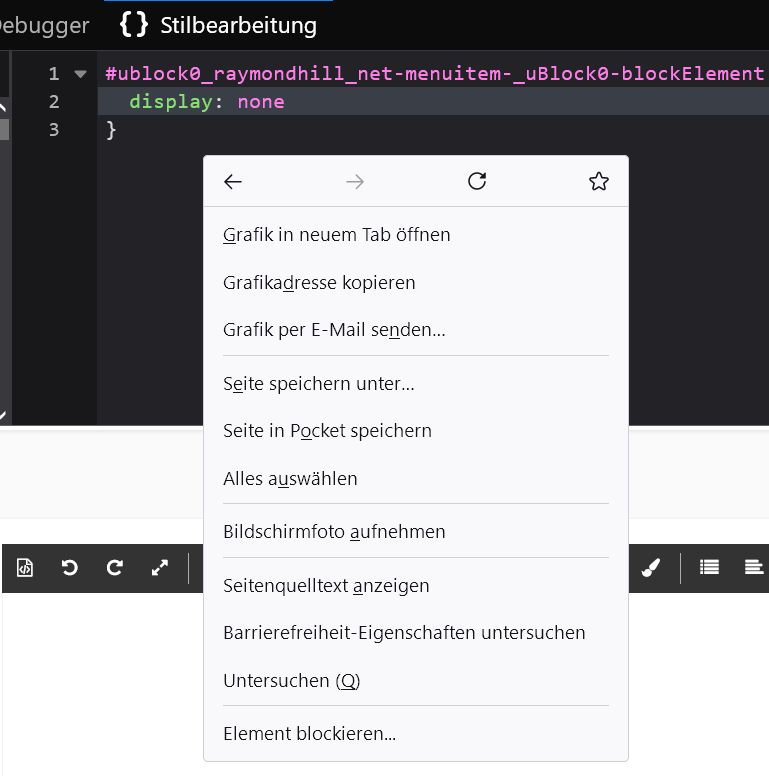Toggle fullscreen in the editor toolbar
This screenshot has height=776, width=769.
point(160,568)
